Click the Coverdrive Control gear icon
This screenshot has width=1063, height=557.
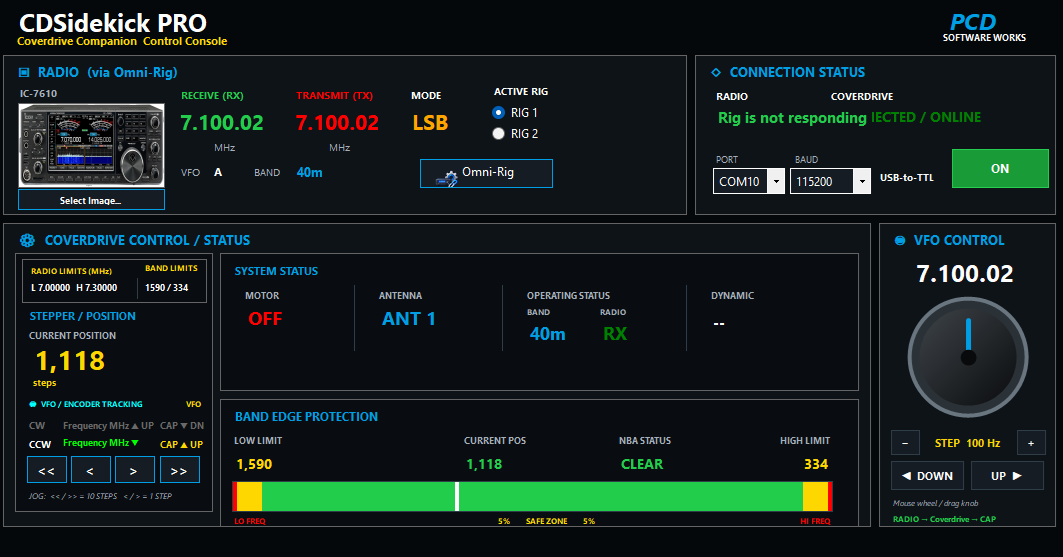27,240
